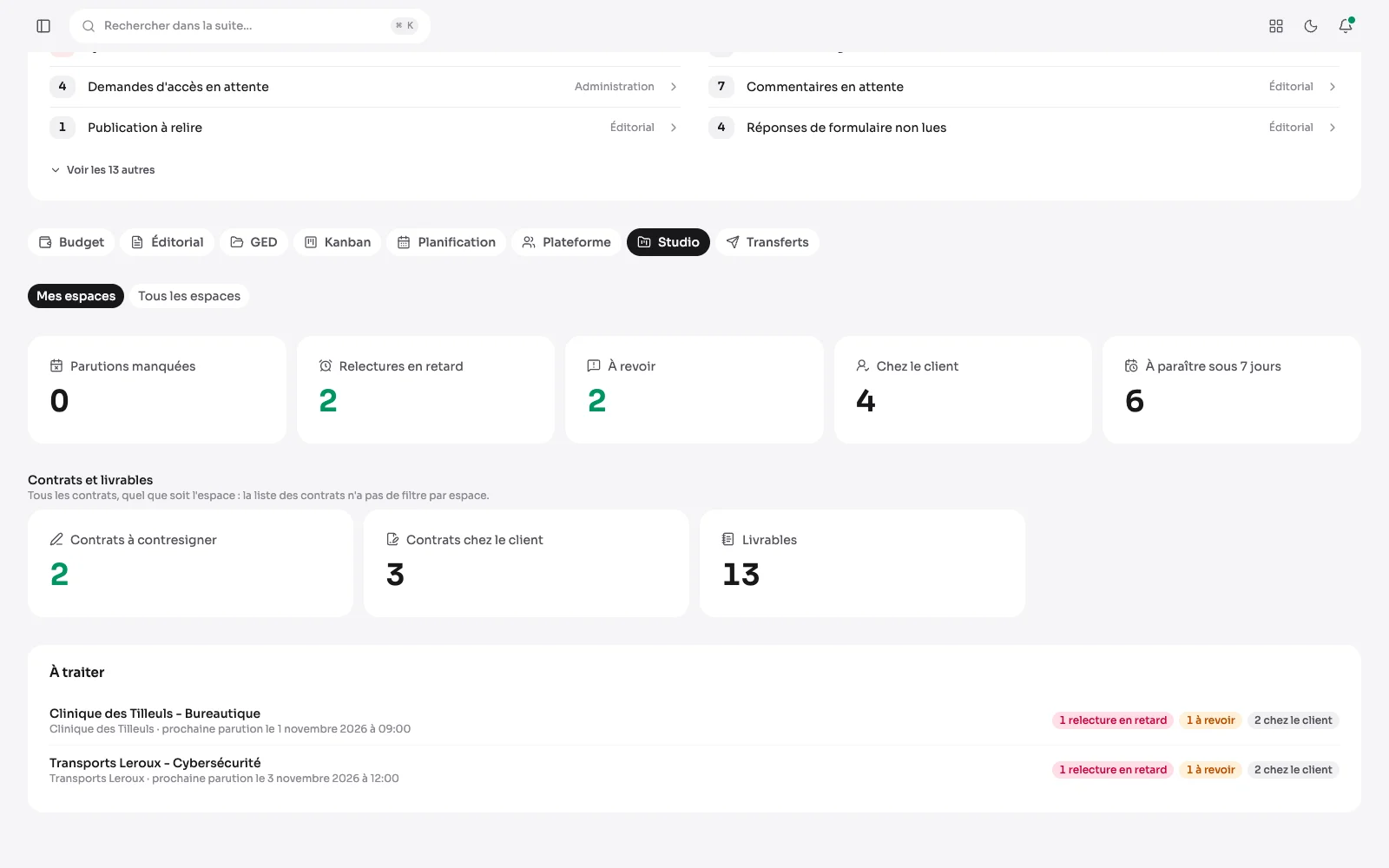Open the 'À revoir' stat card
Screen dimensions: 1389x868
(694, 390)
